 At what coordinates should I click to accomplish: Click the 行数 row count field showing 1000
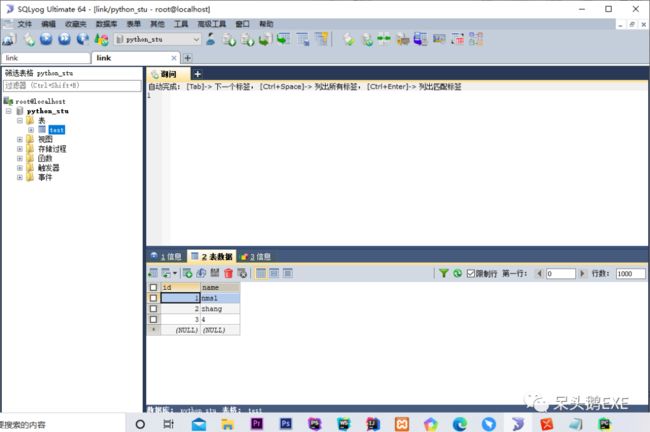[x=631, y=274]
